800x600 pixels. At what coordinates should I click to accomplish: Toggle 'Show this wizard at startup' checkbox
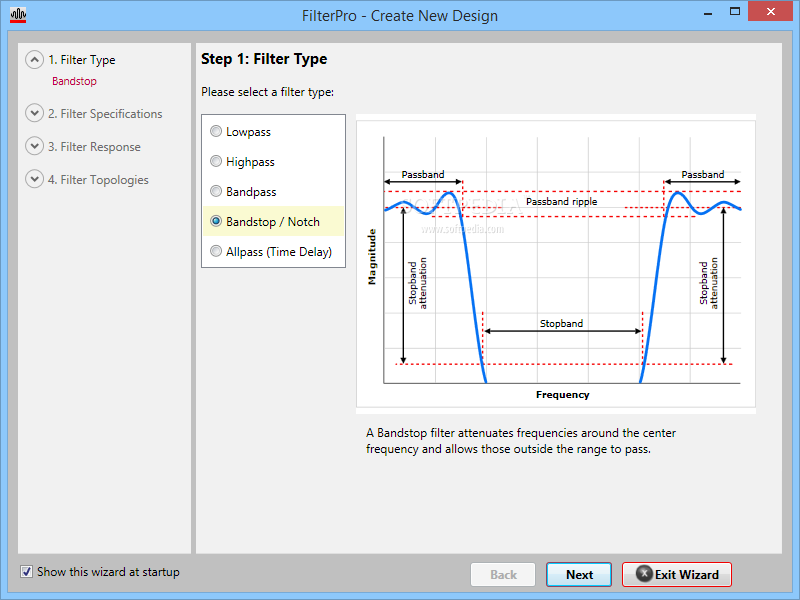tap(26, 571)
